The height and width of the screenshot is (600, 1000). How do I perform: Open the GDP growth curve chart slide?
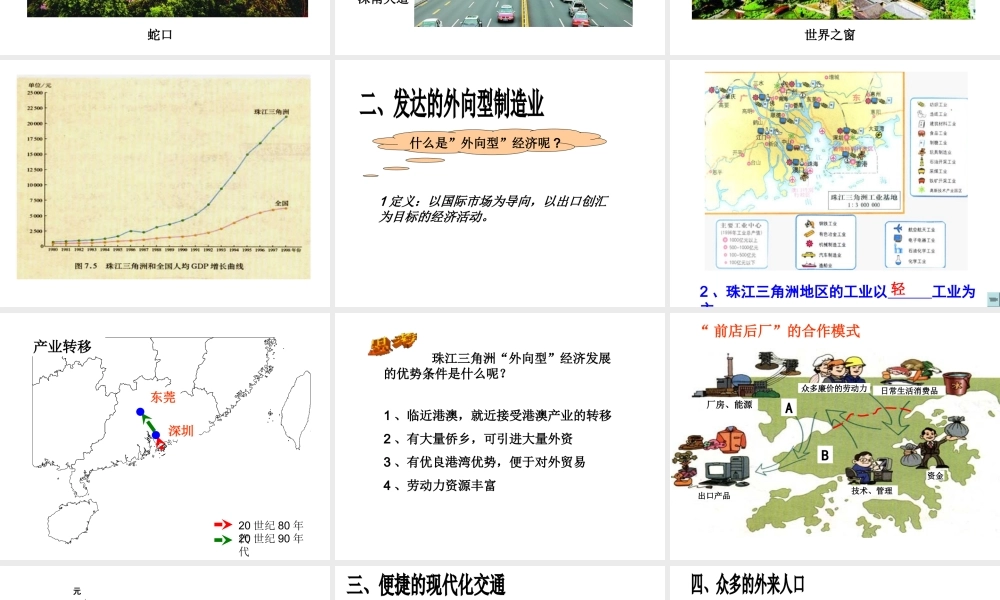point(163,177)
